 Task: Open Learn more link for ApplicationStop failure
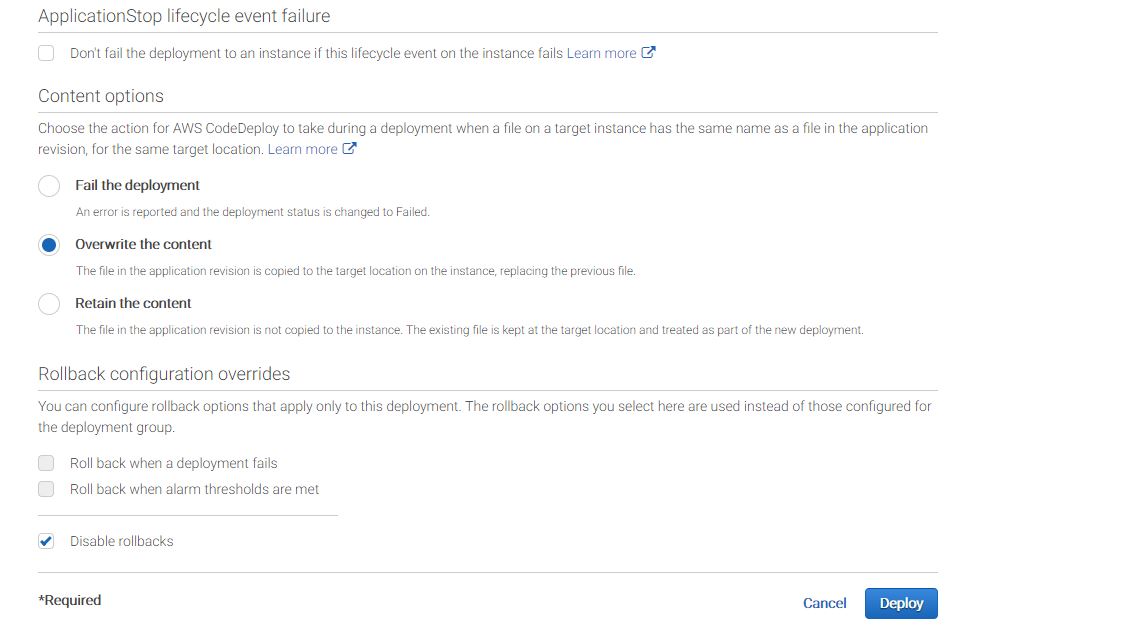tap(601, 53)
